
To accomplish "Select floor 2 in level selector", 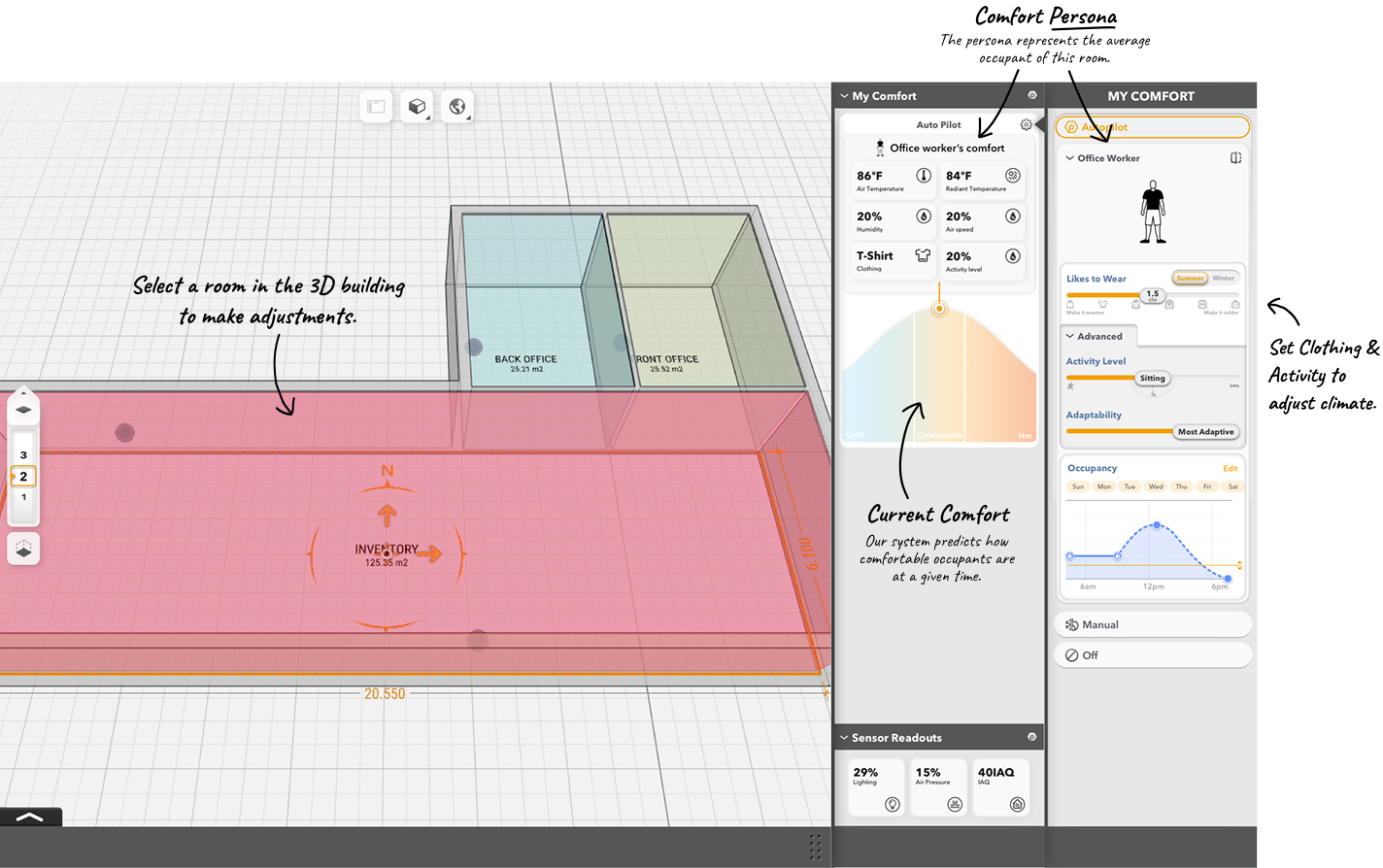I will [24, 476].
